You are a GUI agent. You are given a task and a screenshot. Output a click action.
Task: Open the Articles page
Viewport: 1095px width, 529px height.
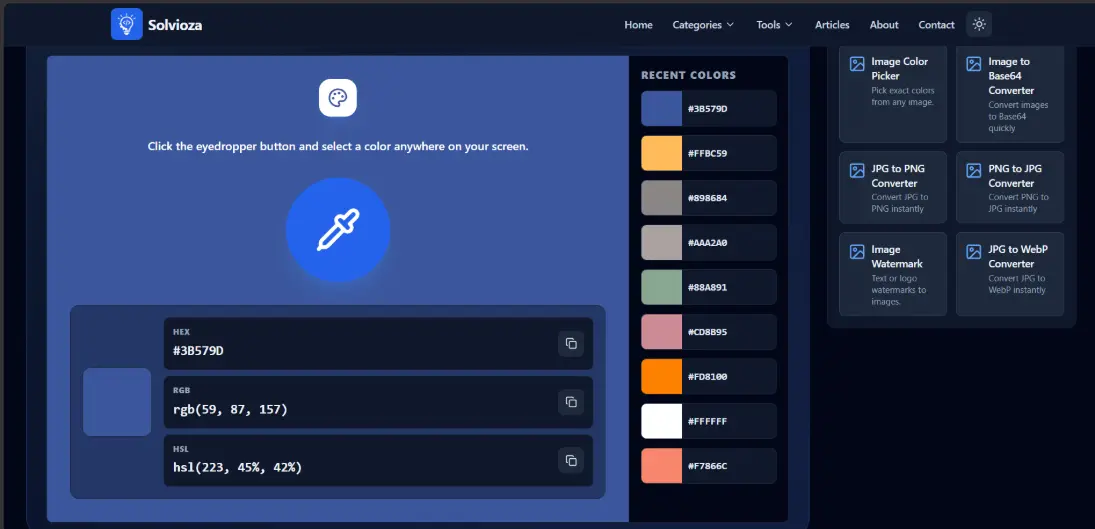tap(832, 24)
